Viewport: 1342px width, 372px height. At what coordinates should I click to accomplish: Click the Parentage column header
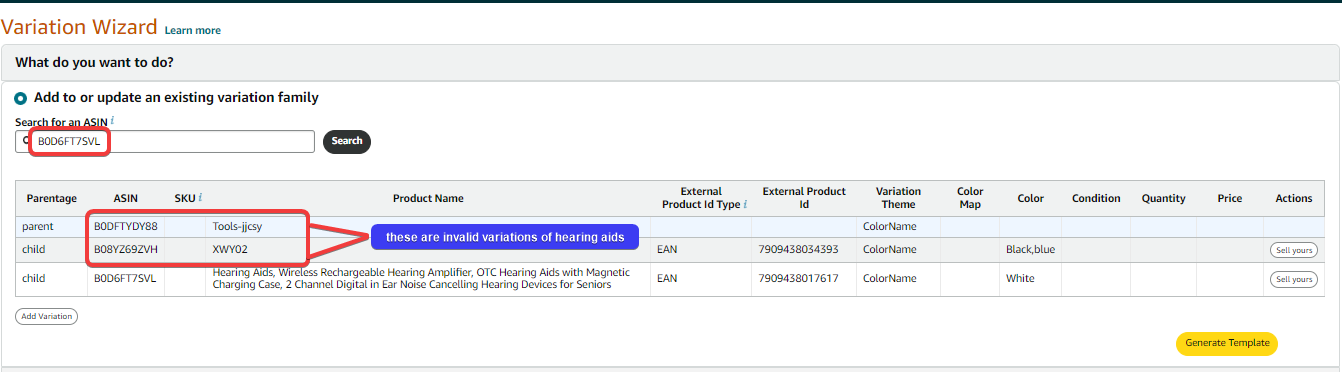click(x=52, y=198)
